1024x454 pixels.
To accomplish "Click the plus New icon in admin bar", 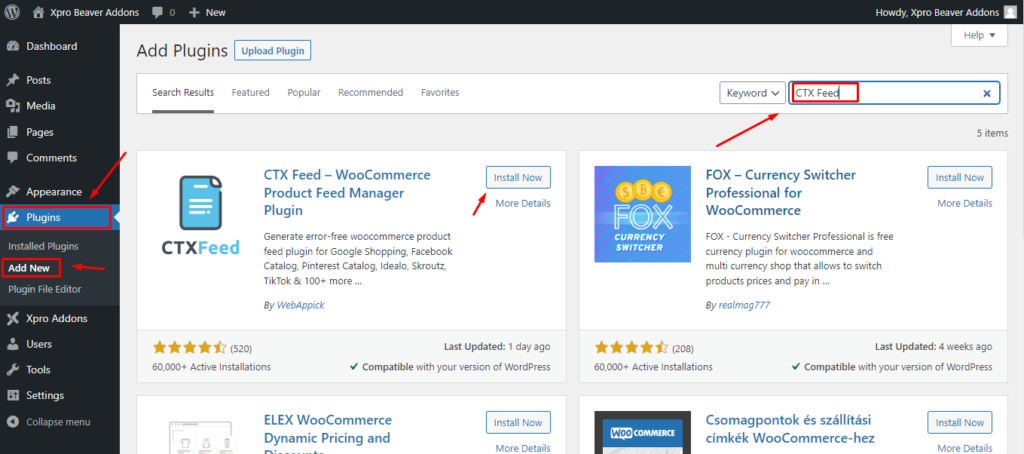I will click(194, 12).
